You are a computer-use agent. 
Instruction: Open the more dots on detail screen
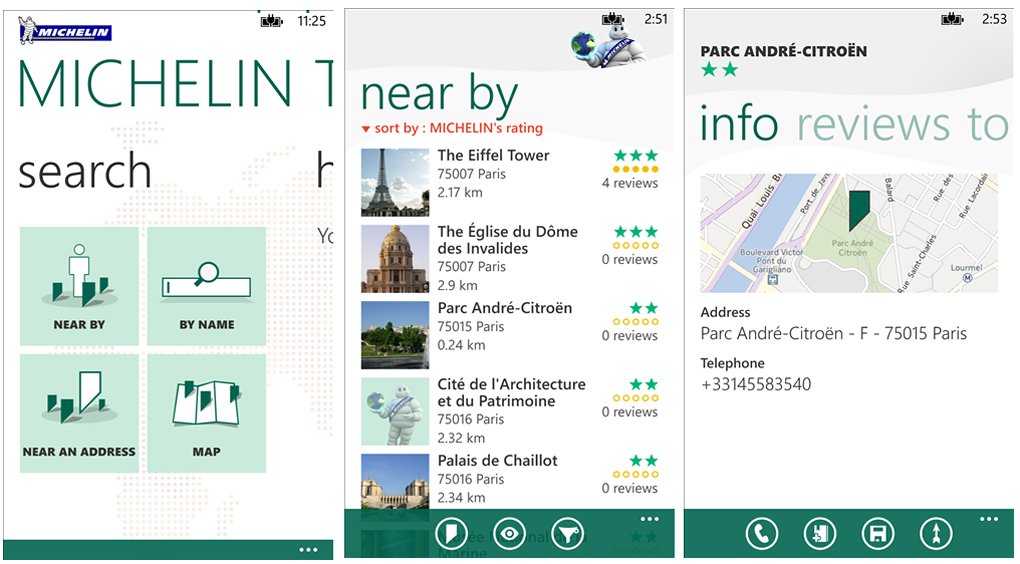point(989,519)
